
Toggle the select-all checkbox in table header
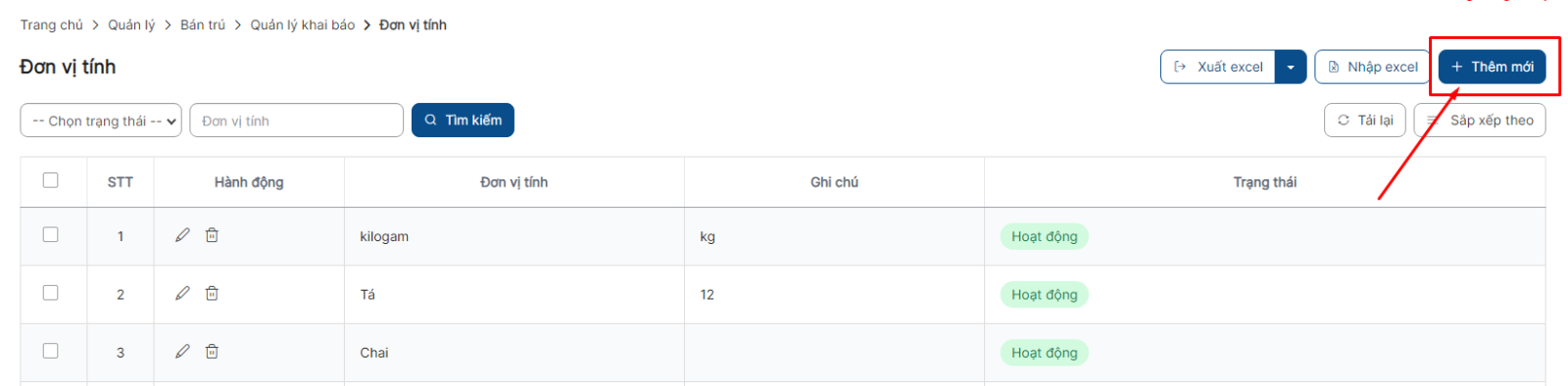(51, 180)
